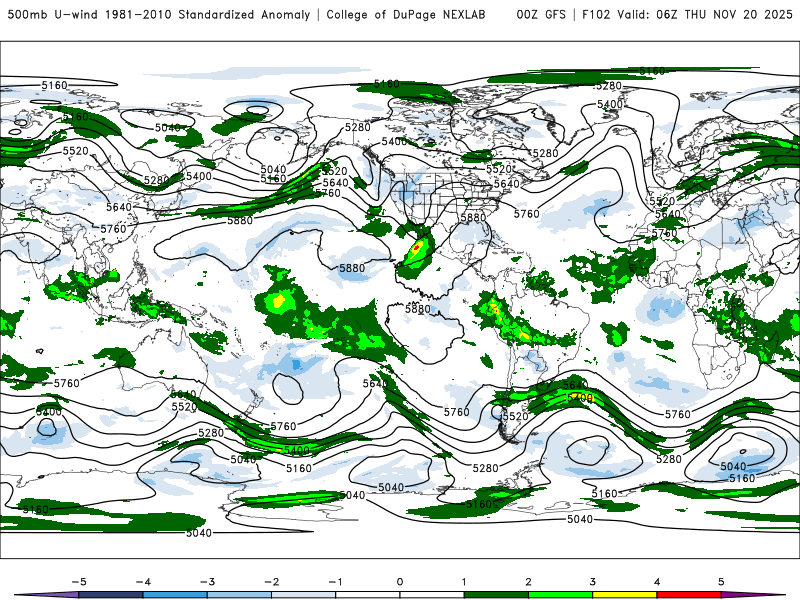The width and height of the screenshot is (800, 600).
Task: Click the '3' color bar label
Action: pos(592,582)
